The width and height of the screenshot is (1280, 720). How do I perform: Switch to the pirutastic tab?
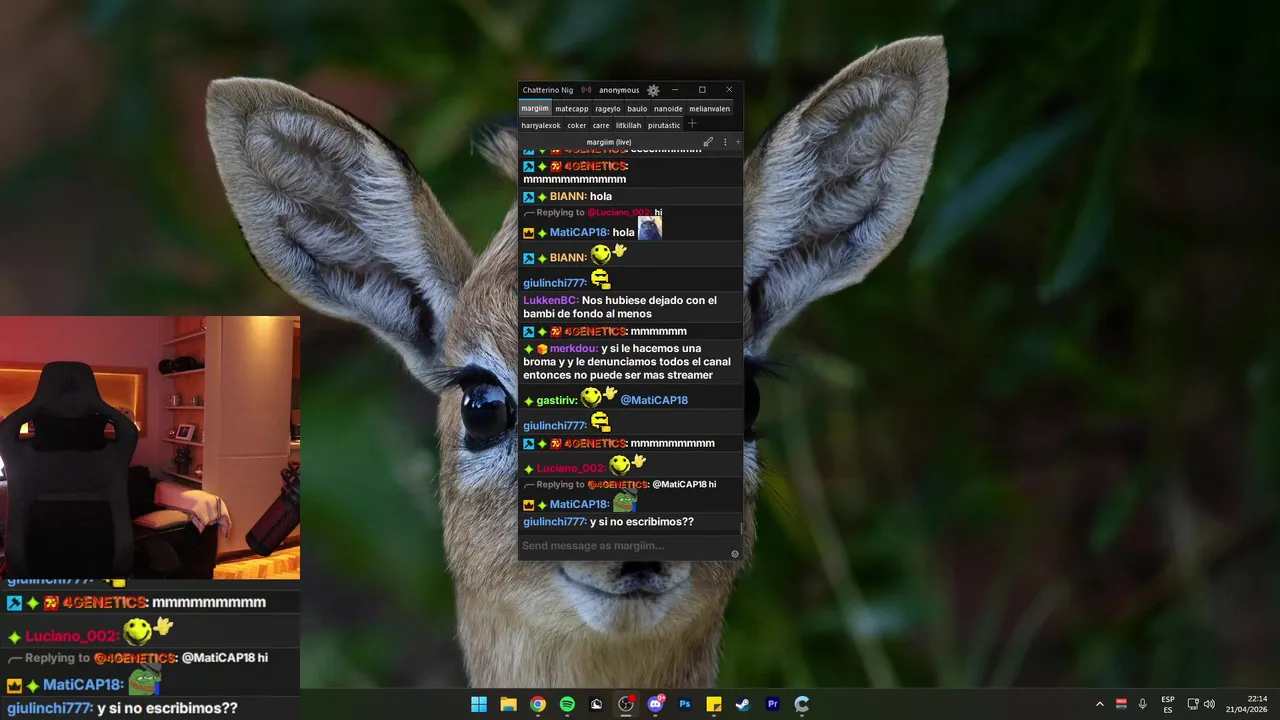click(664, 125)
